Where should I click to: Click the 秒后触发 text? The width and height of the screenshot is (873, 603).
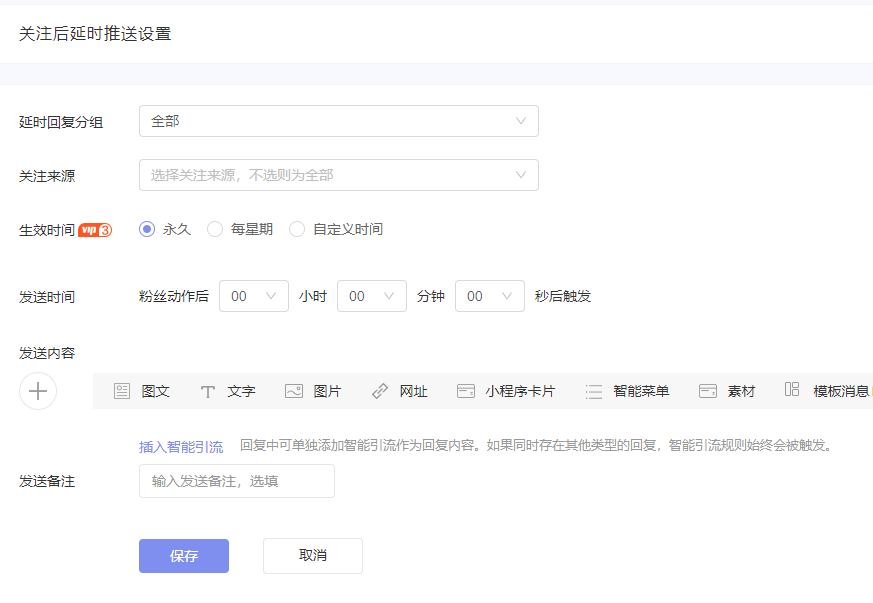(x=562, y=296)
